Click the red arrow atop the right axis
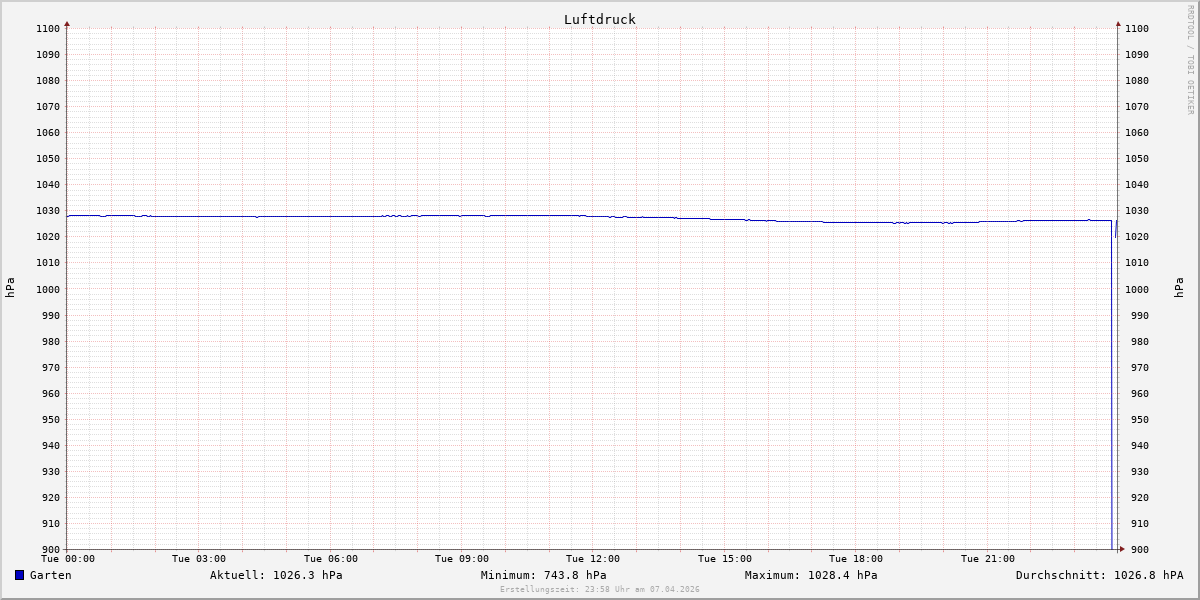This screenshot has height=600, width=1200. pyautogui.click(x=1118, y=23)
